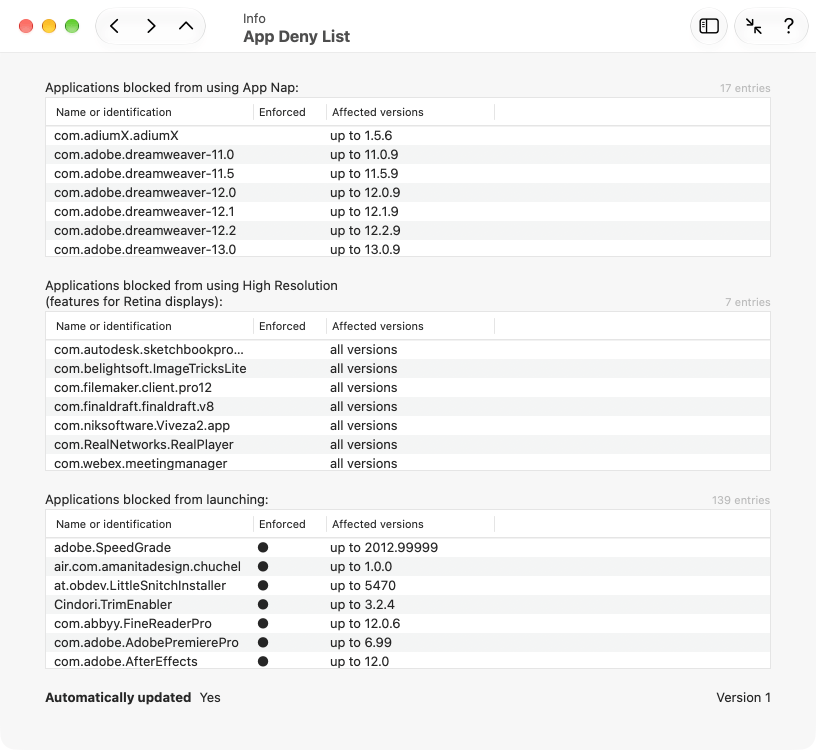Image resolution: width=816 pixels, height=750 pixels.
Task: Select com.adobe.dreamweaver-12.0 entry
Action: (x=408, y=193)
